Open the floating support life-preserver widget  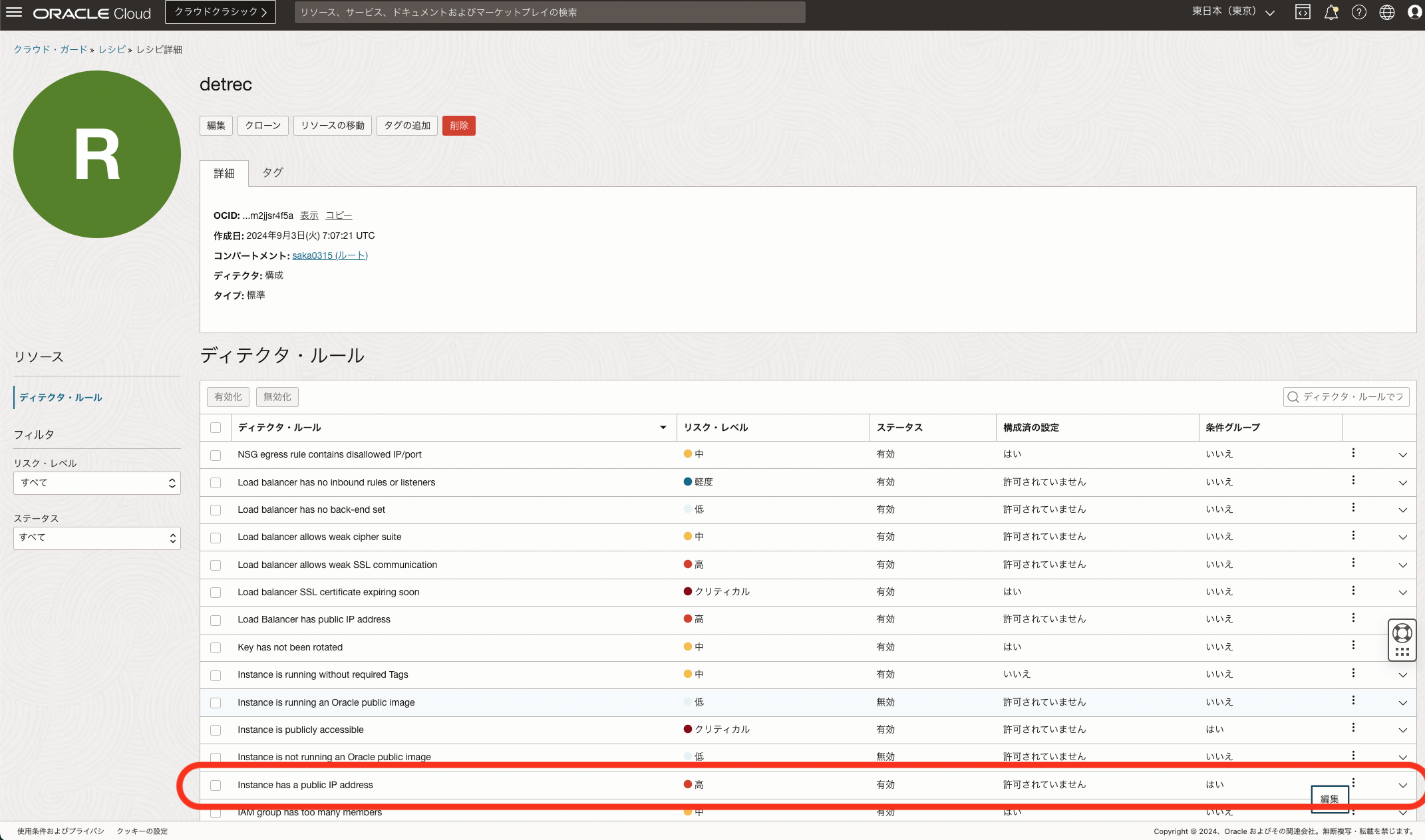(1402, 632)
